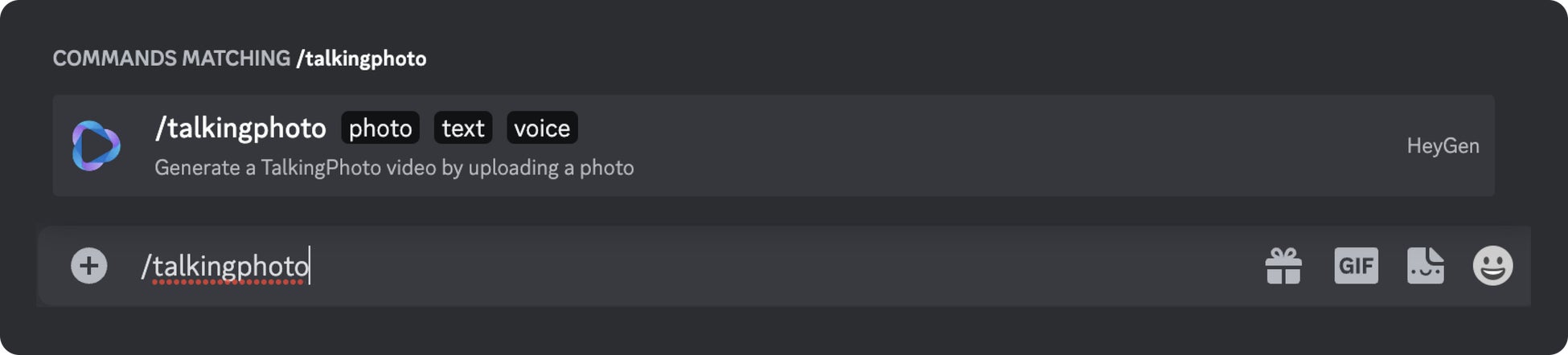Click the plus attachment button

tap(88, 266)
